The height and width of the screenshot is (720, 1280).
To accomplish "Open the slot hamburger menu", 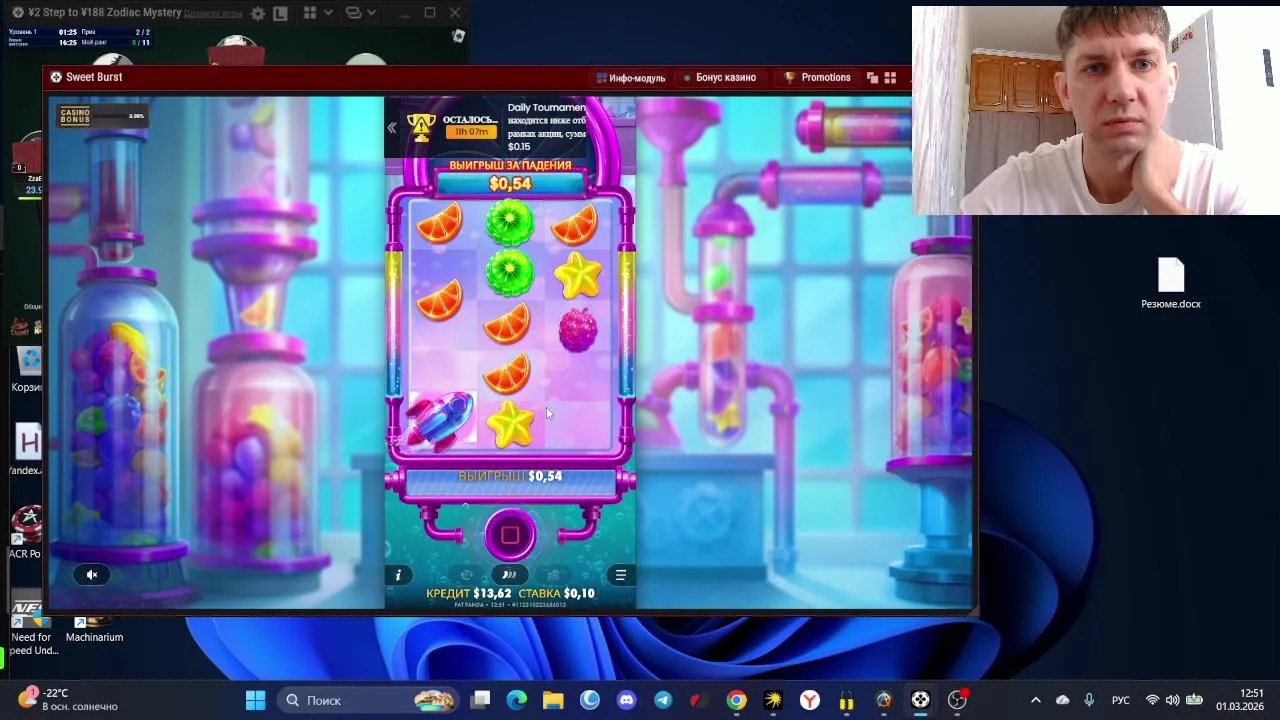I will tap(621, 575).
